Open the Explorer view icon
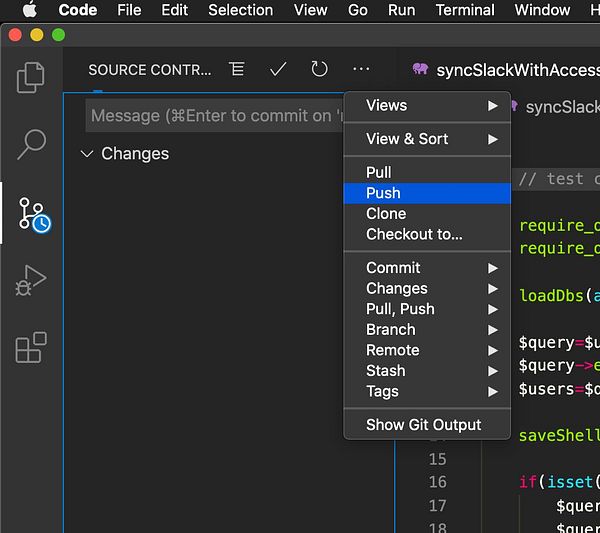Viewport: 600px width, 533px height. (x=31, y=77)
